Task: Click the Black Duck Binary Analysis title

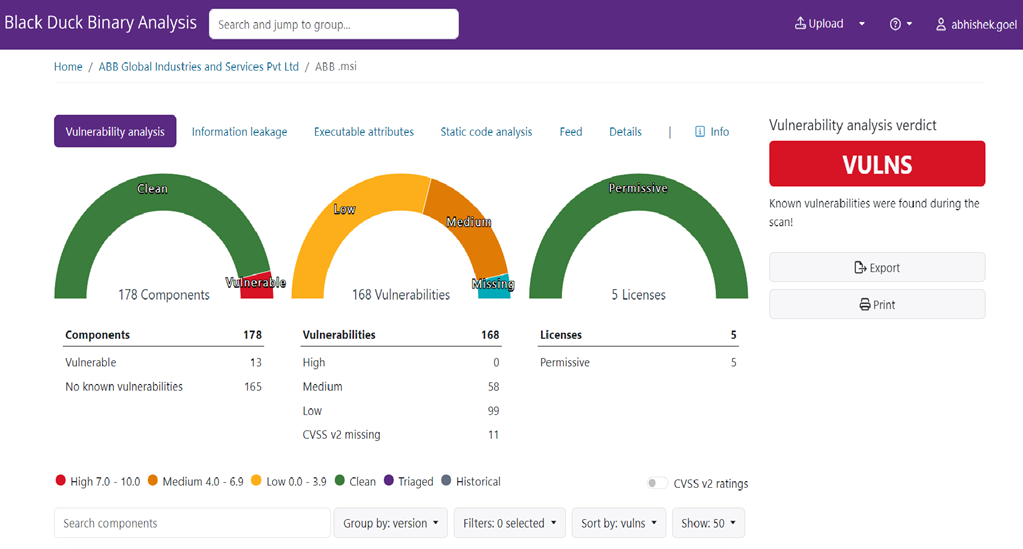Action: click(100, 23)
